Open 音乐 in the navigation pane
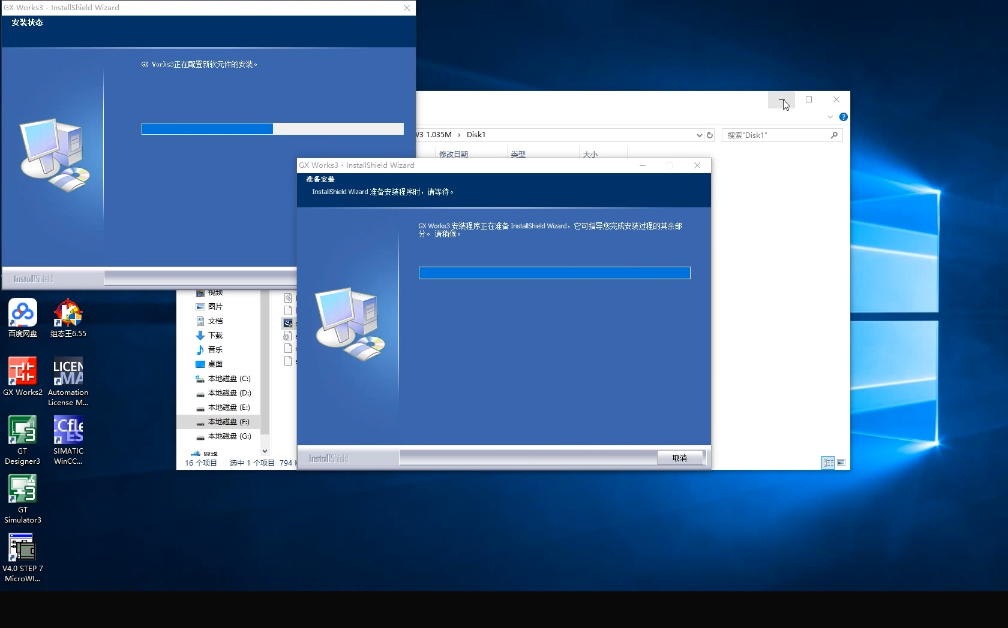 (210, 350)
